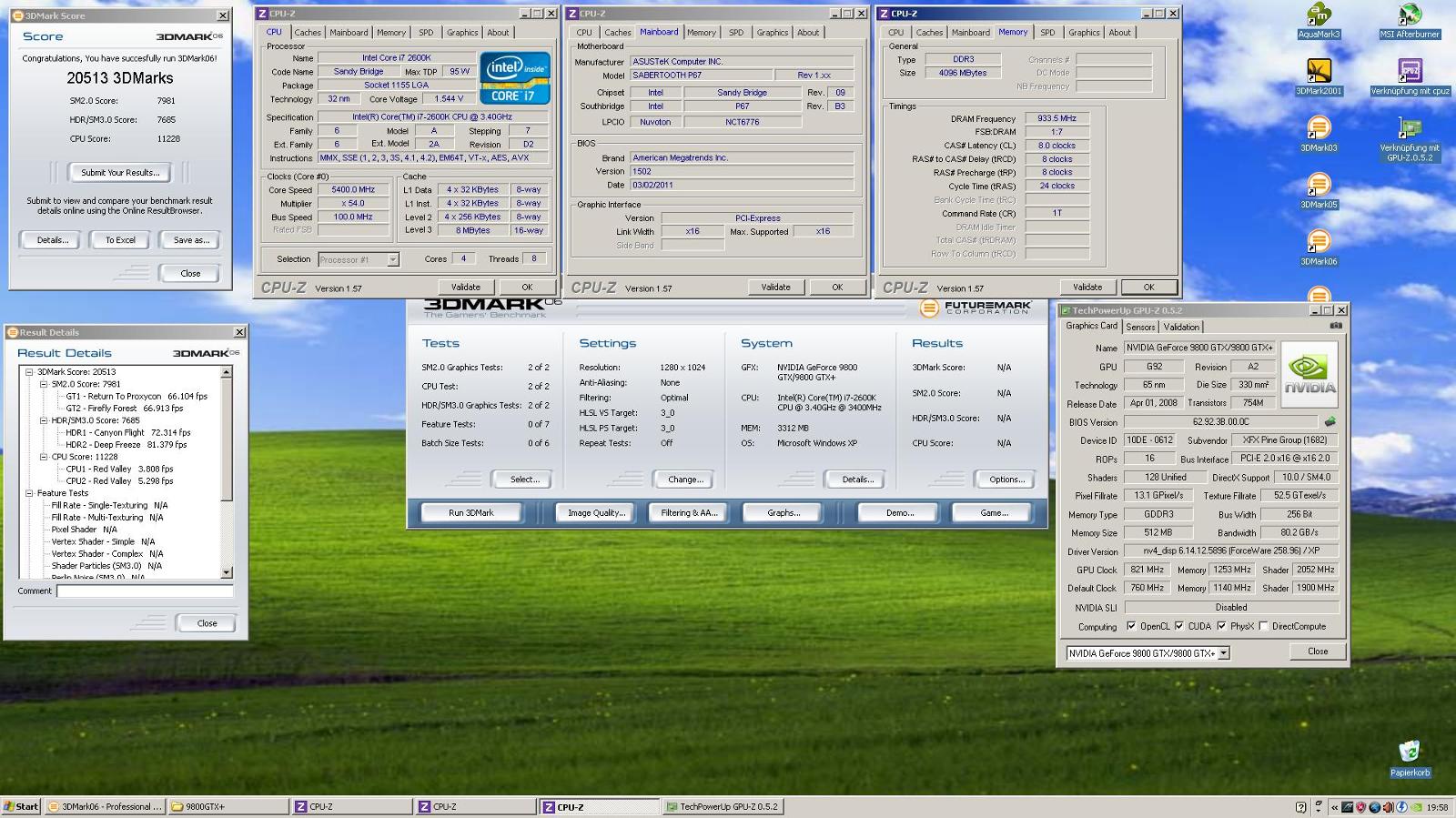
Task: Open the SPD tab in Mainboard CPU-Z window
Action: pyautogui.click(x=736, y=33)
